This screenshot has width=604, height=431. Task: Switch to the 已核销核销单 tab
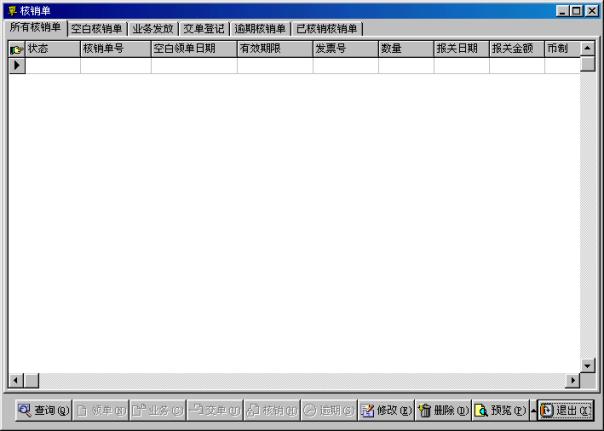tap(327, 29)
